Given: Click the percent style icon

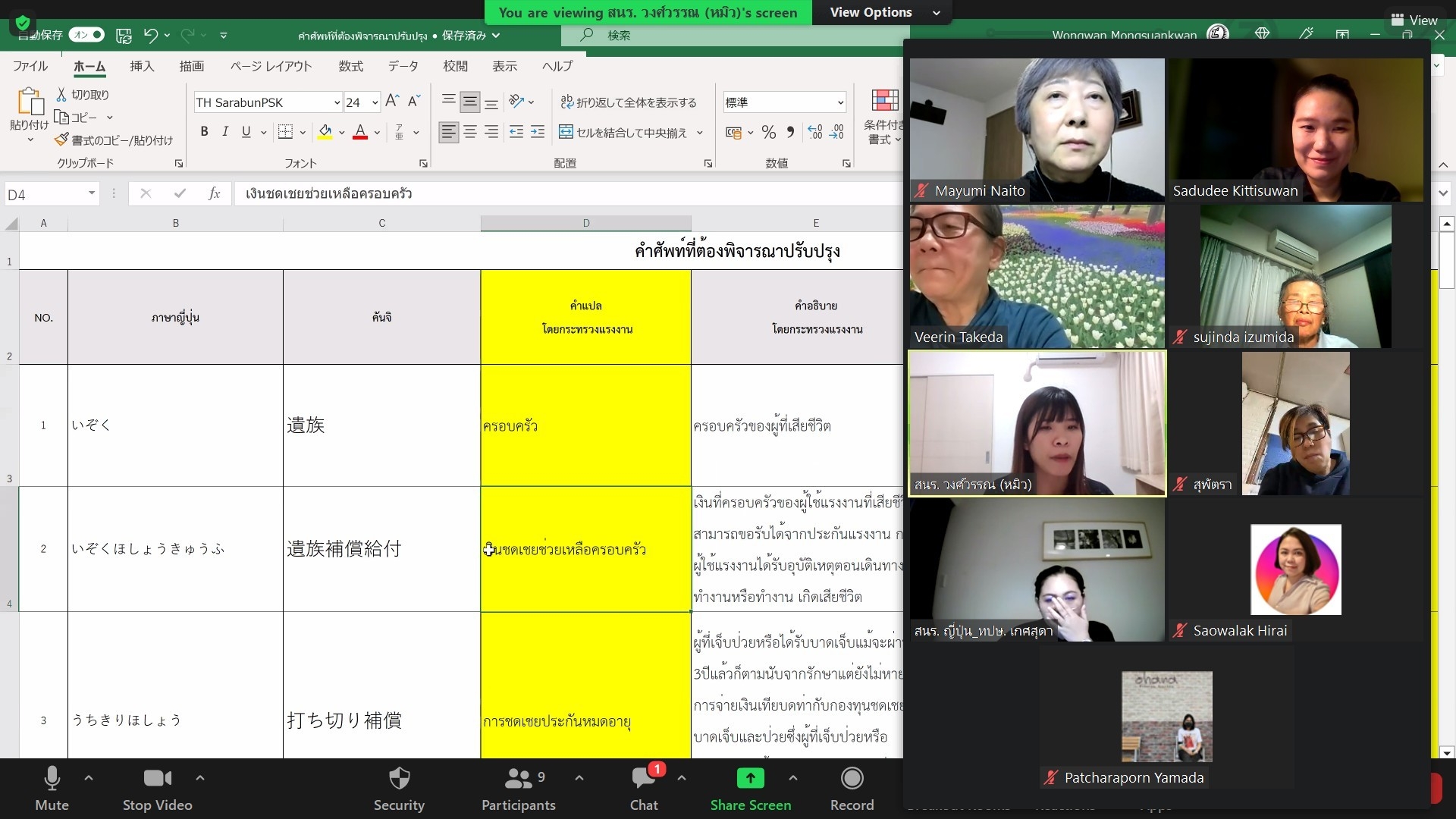Looking at the screenshot, I should point(769,133).
